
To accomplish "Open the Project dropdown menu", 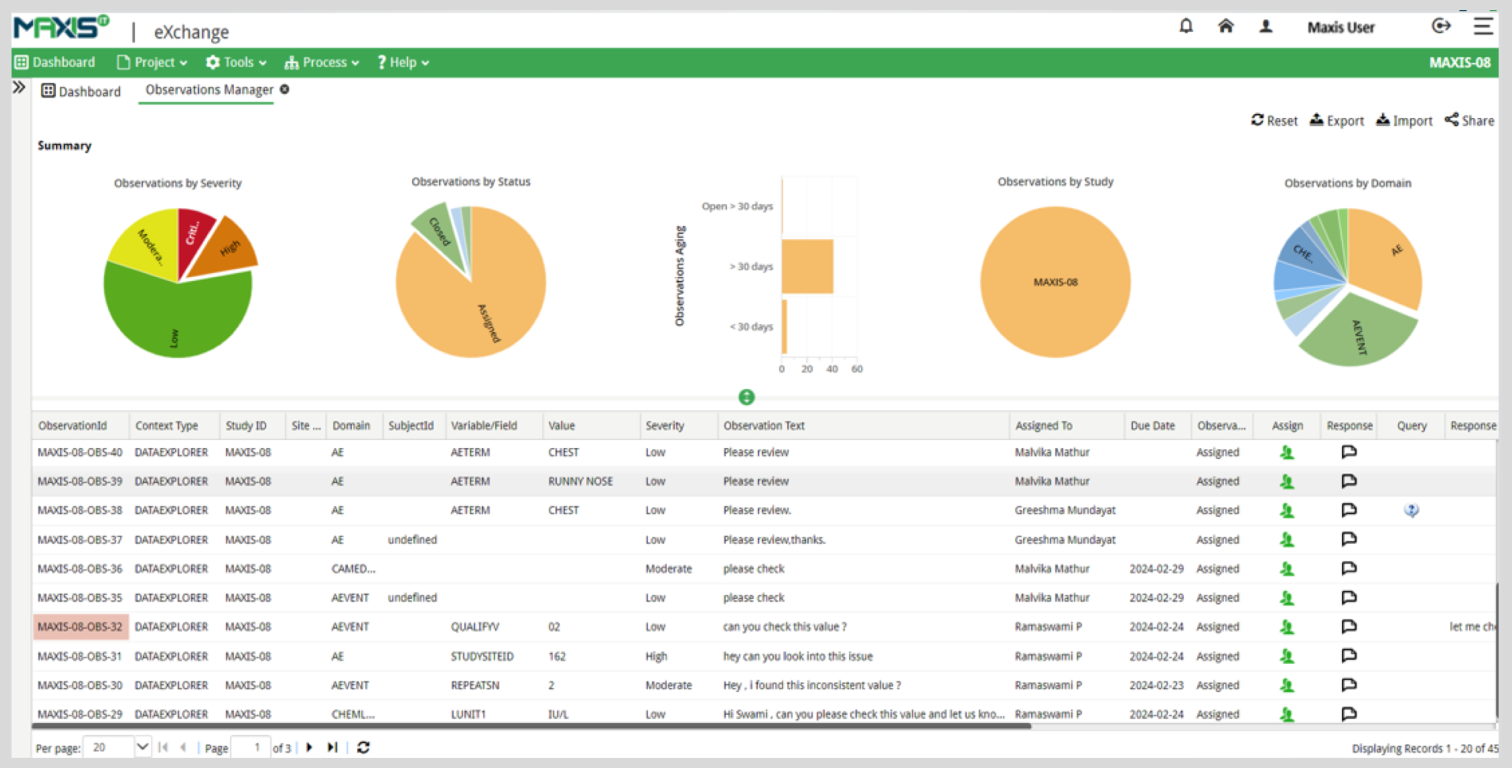I will coord(153,62).
